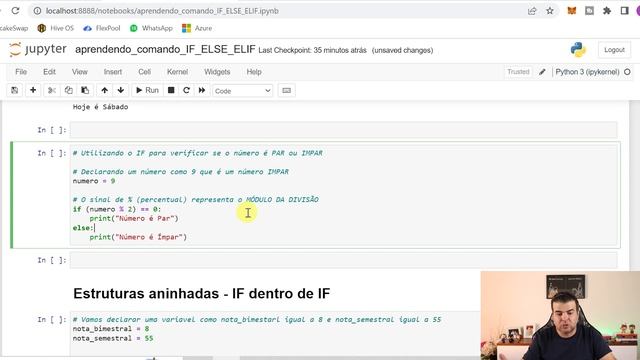This screenshot has height=360, width=640.
Task: Copy selected cells icon
Action: (x=69, y=90)
